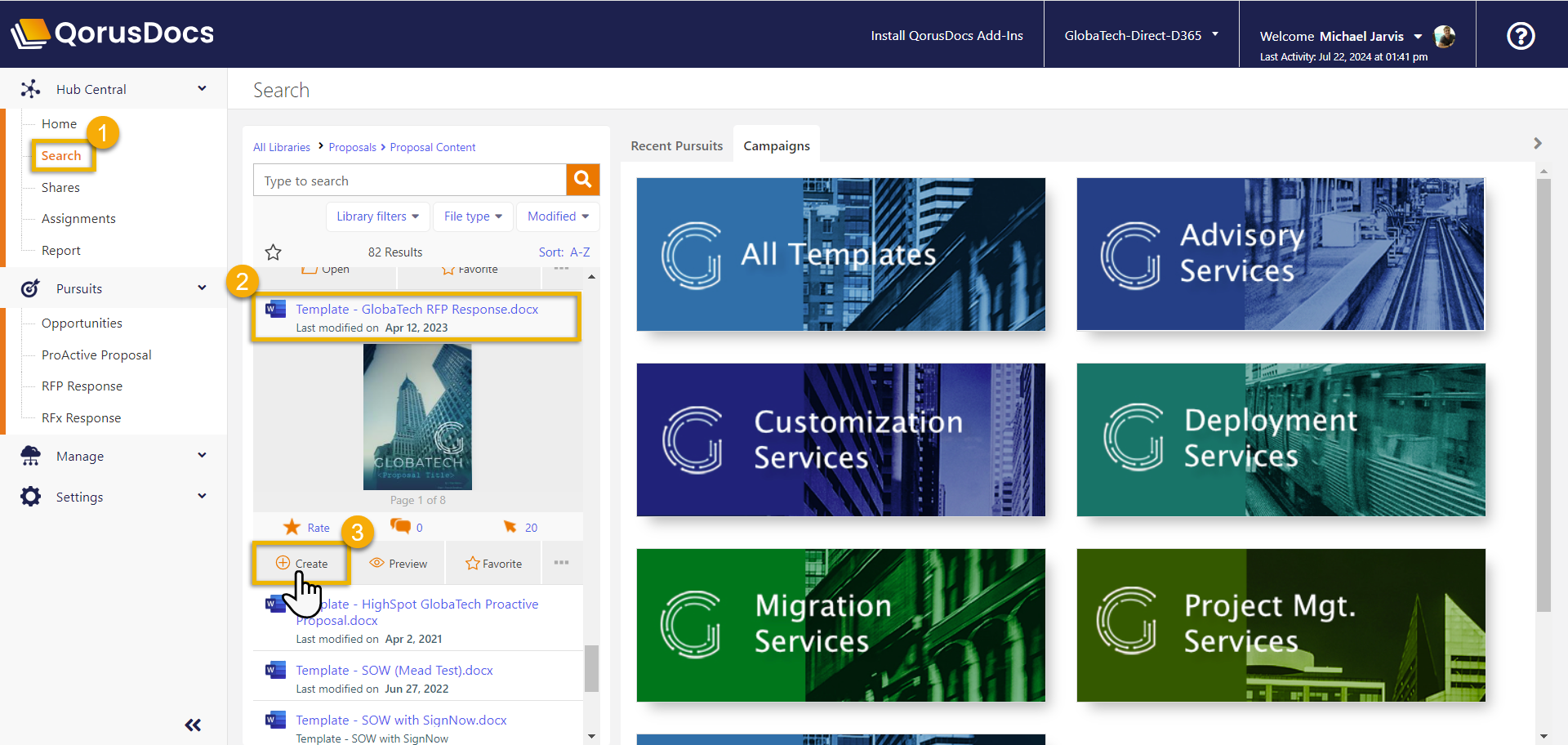Open Project Mgt. Services campaign tile

1281,625
